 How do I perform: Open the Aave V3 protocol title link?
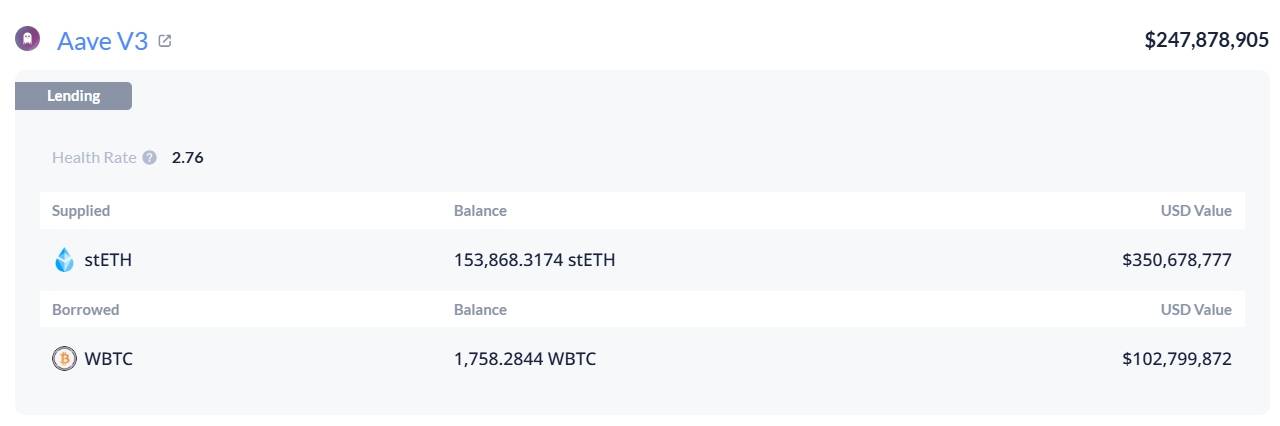102,41
